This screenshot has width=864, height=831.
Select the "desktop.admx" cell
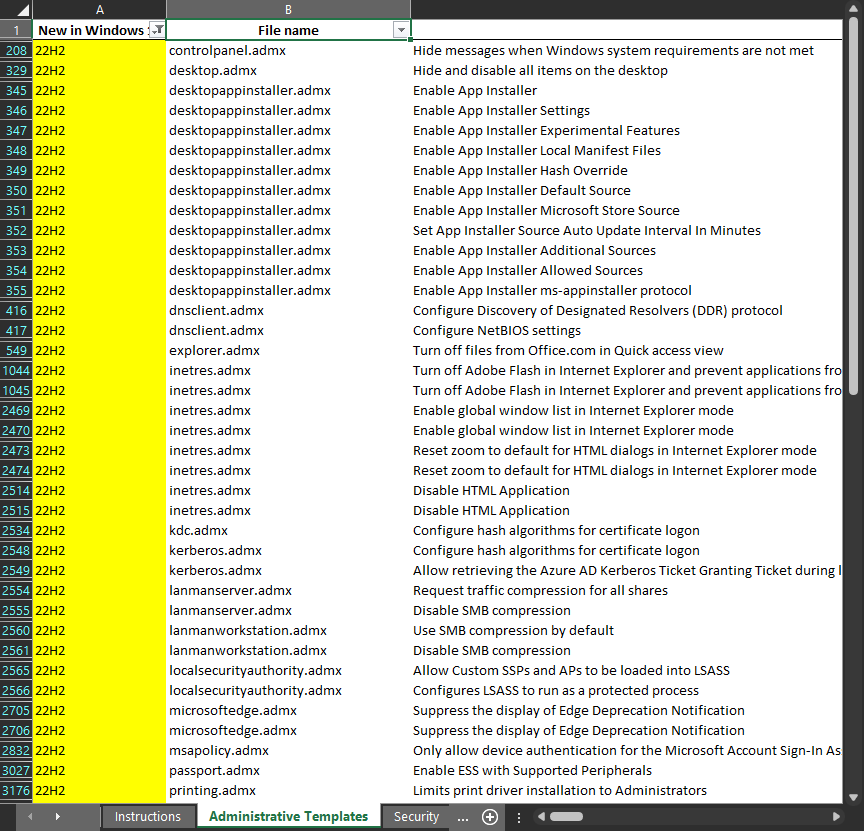pyautogui.click(x=288, y=71)
